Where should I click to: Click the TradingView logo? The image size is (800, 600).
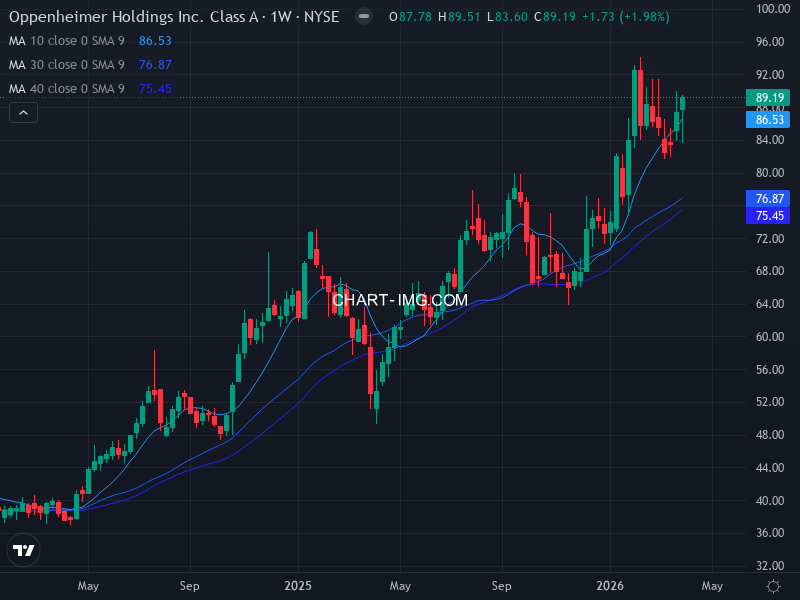pos(22,550)
